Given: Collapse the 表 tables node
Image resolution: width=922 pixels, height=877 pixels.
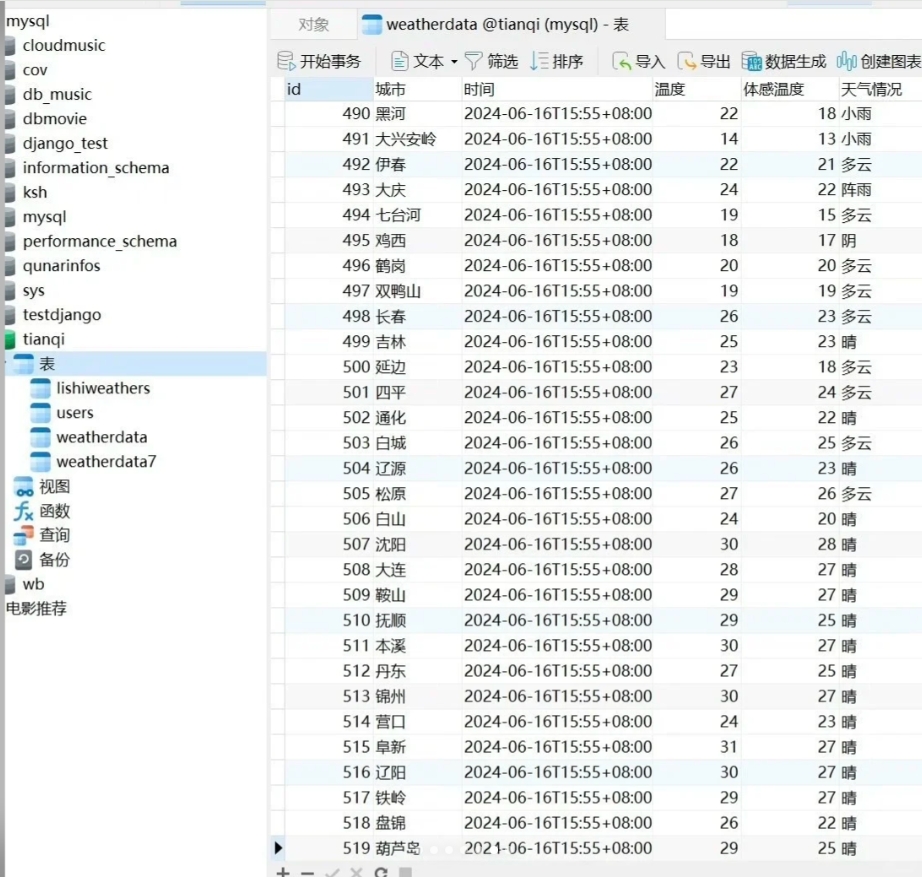Looking at the screenshot, I should click(6, 364).
